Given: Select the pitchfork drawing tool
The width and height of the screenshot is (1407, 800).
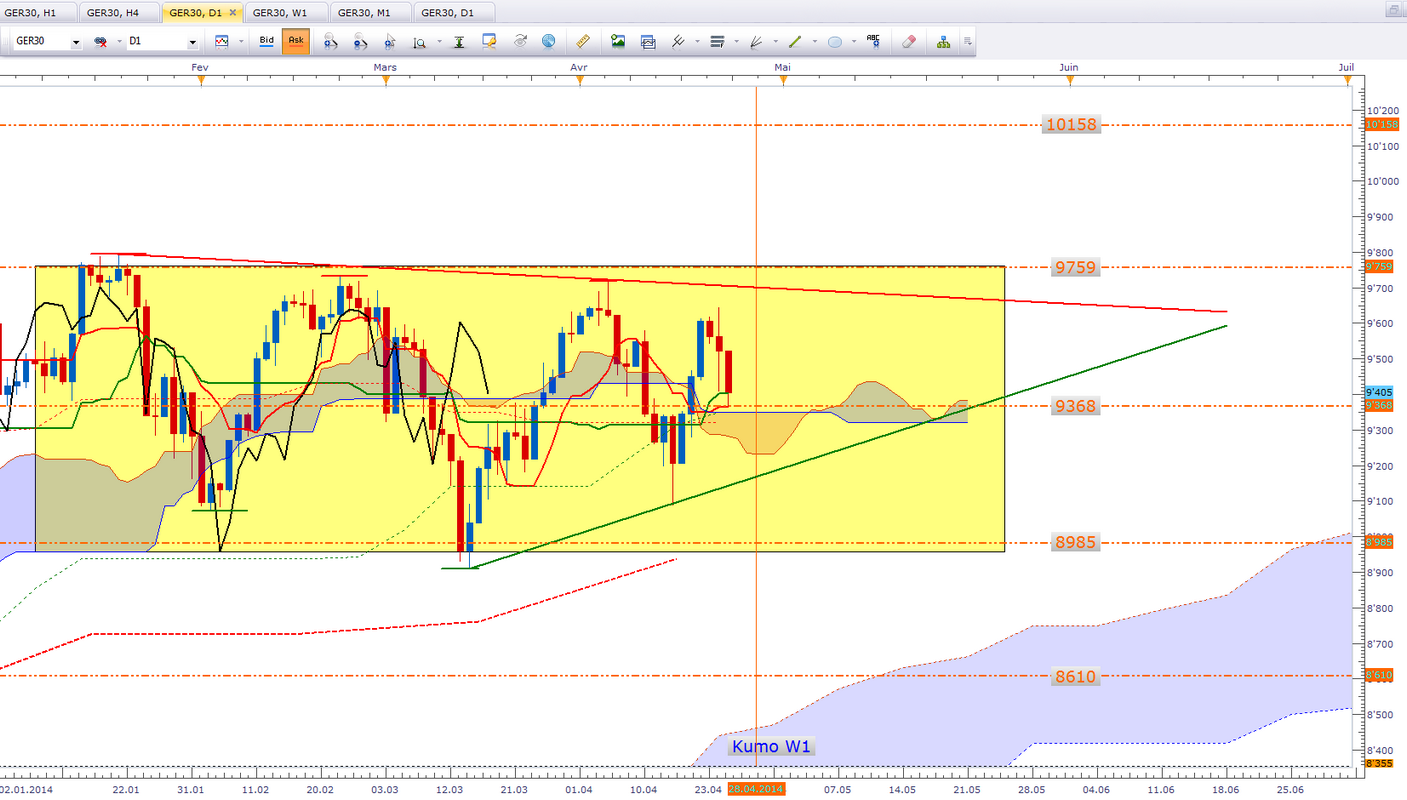Looking at the screenshot, I should [678, 42].
